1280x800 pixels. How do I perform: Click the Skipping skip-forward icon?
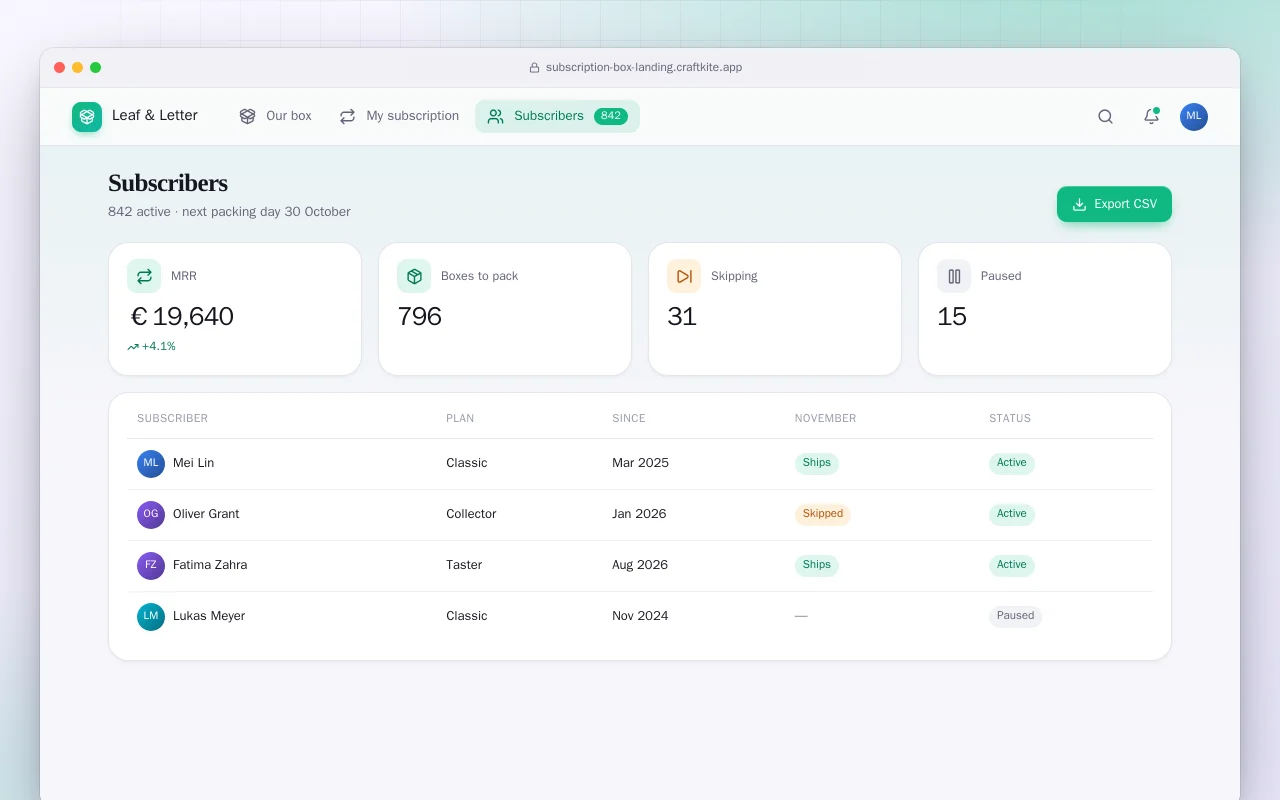684,276
